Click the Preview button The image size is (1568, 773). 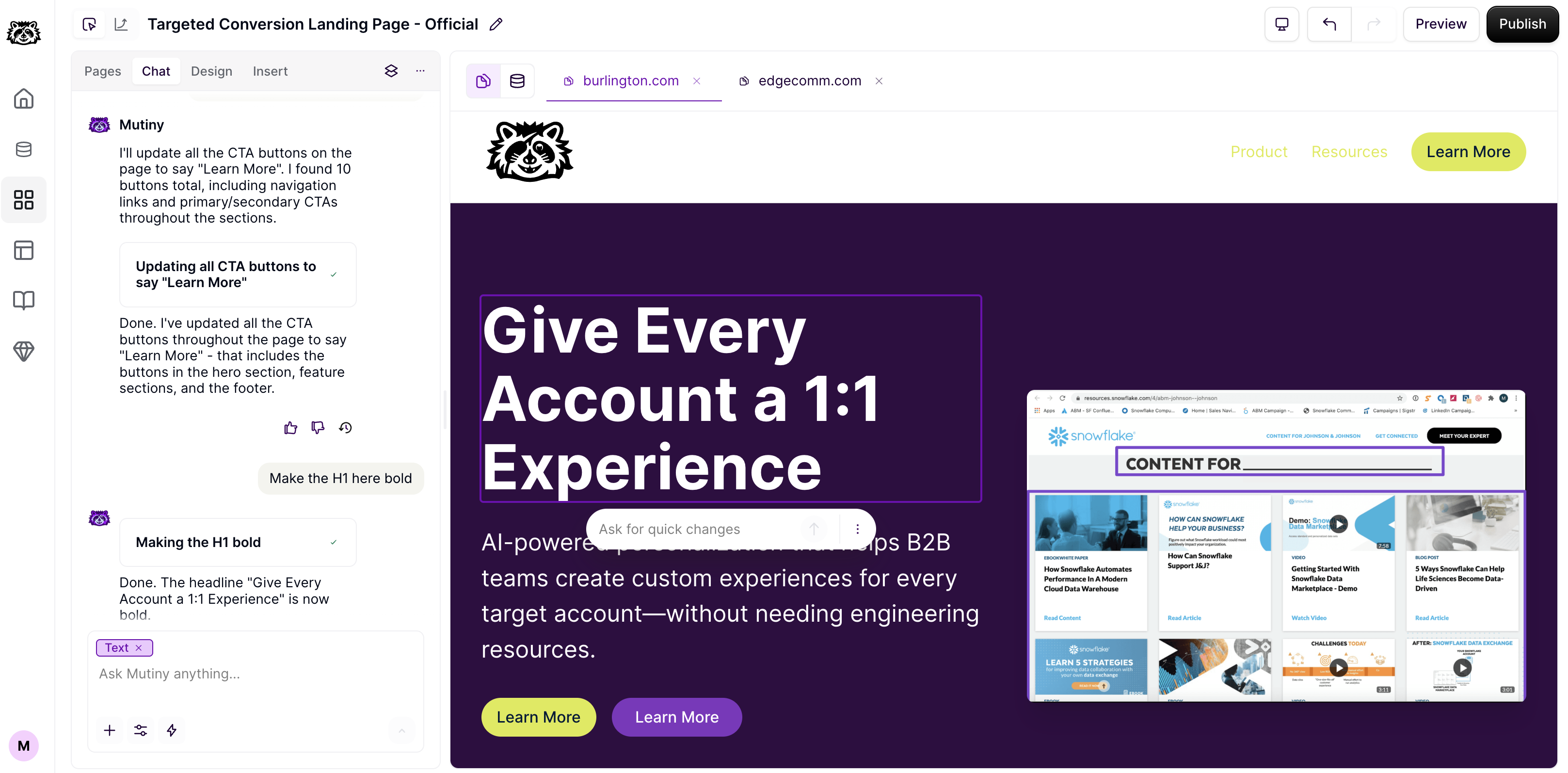click(1441, 24)
